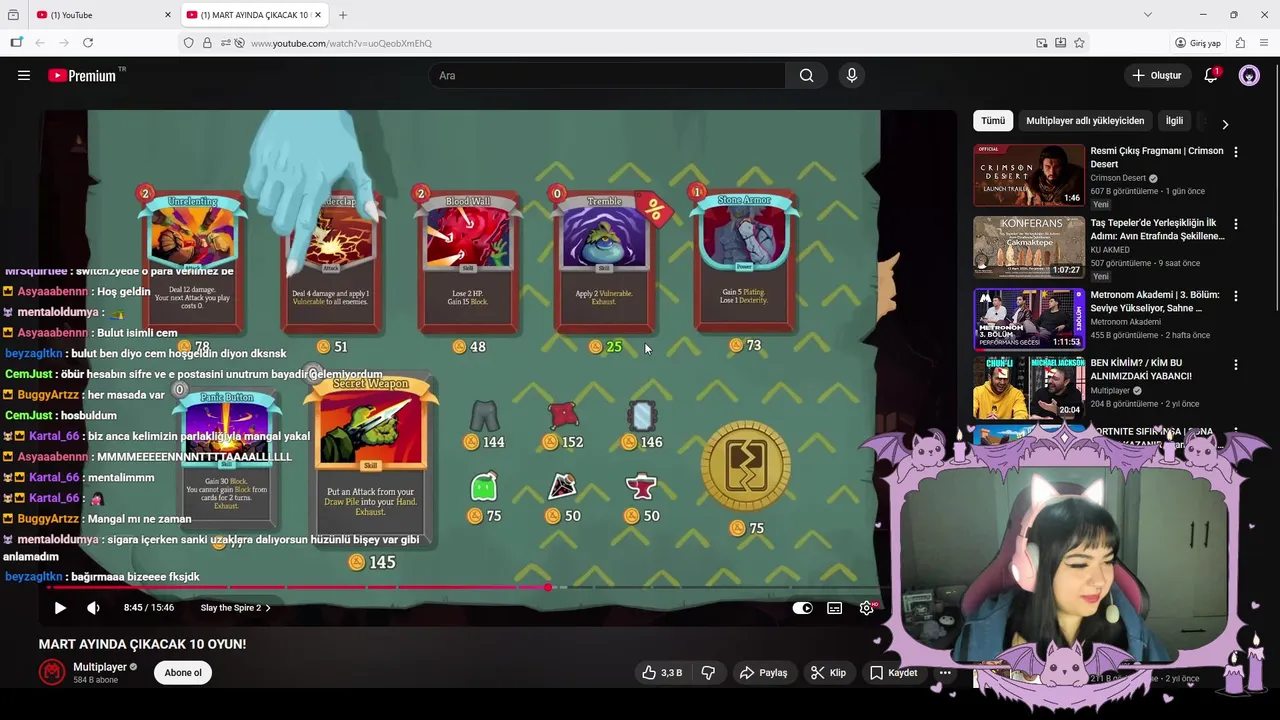Screen dimensions: 1280x720
Task: Open Crimson Desert trailer thumbnail
Action: (1029, 175)
